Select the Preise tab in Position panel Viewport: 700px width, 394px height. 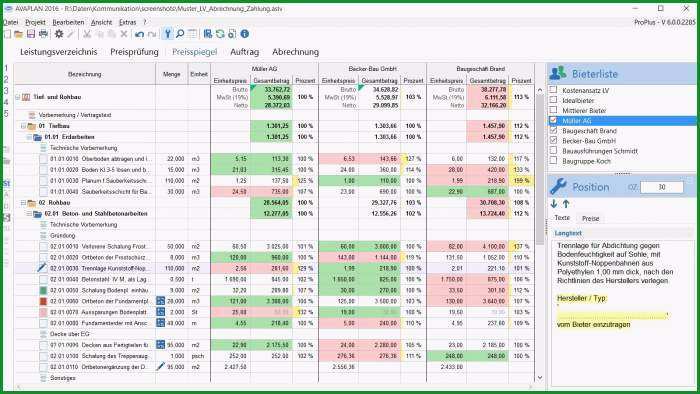[590, 218]
